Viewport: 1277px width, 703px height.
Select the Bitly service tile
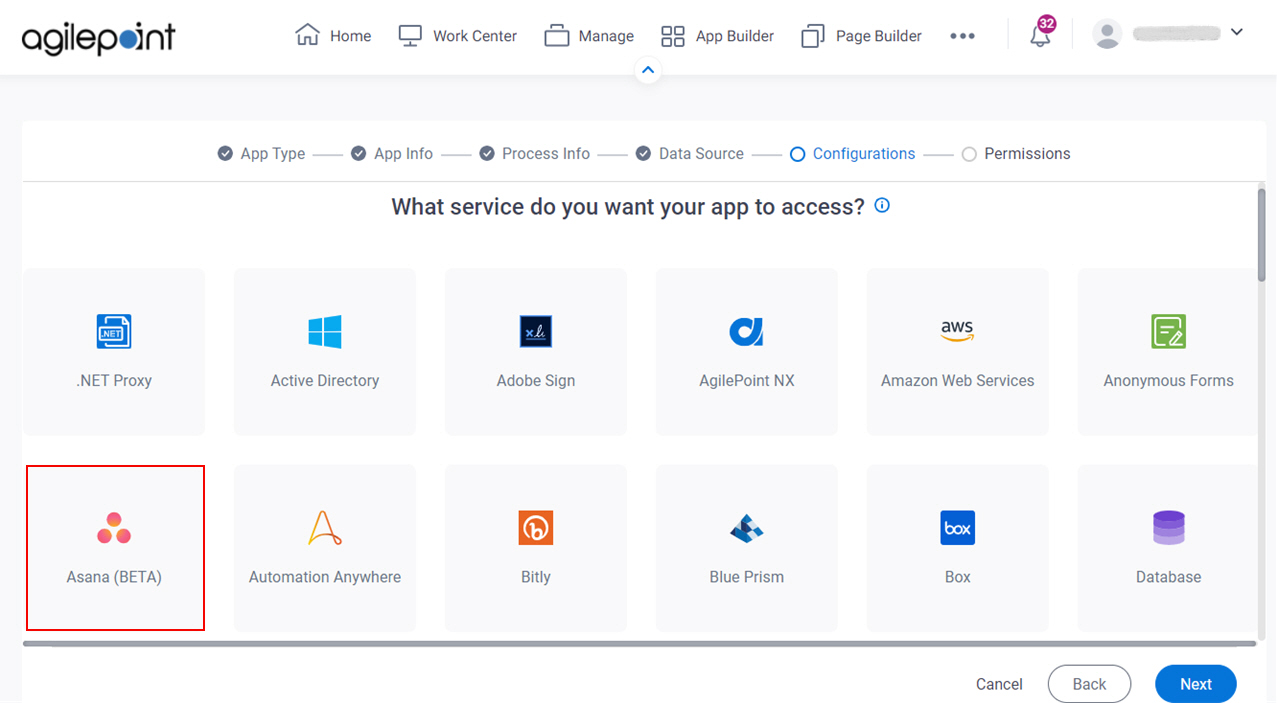(535, 547)
